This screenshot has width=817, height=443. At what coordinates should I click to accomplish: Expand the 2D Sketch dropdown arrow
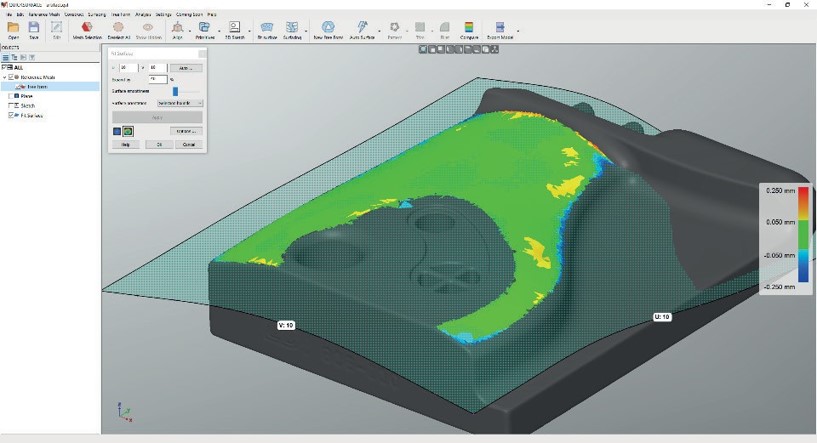coord(249,31)
